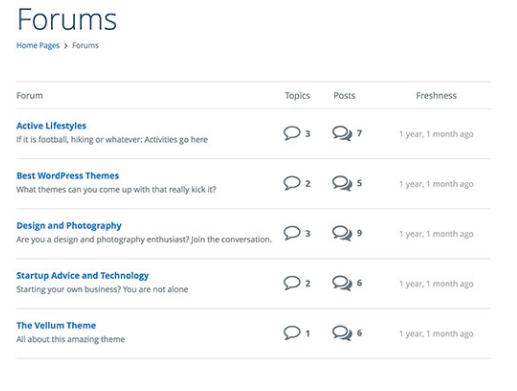Screen dimensions: 517x391
Task: Click the Active Lifestyles topics speech bubble icon
Action: (x=292, y=133)
